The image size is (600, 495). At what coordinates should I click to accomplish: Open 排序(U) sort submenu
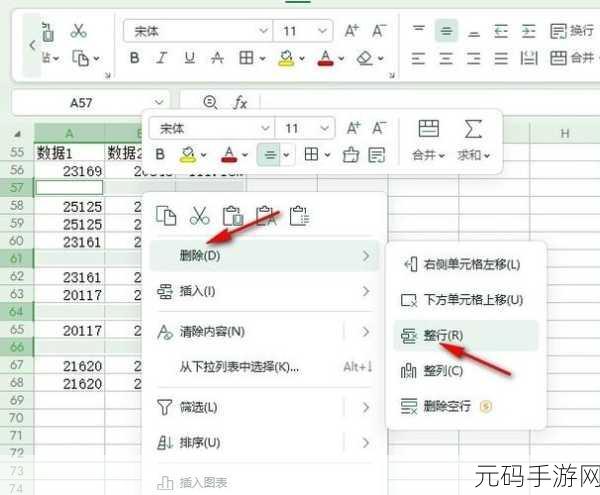[x=264, y=443]
